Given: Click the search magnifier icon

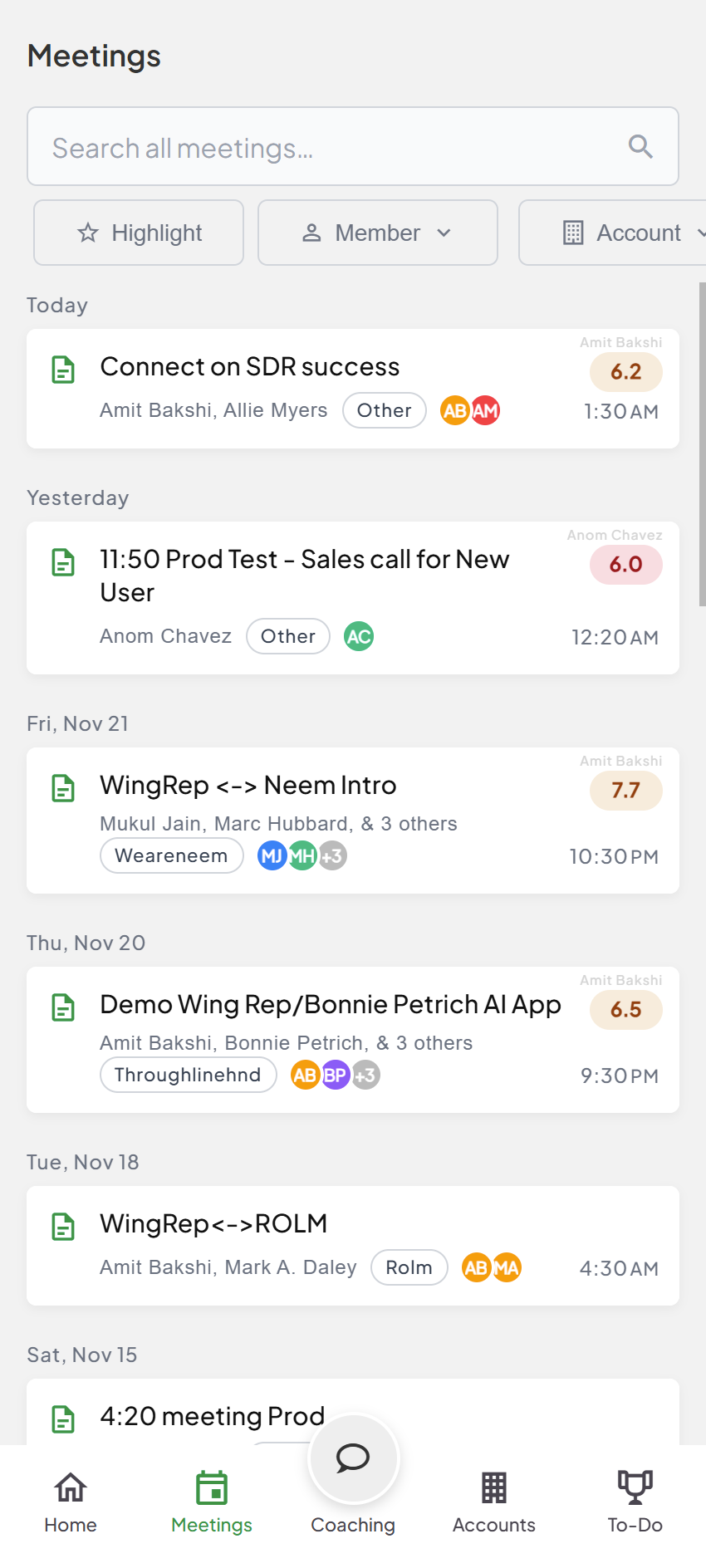Looking at the screenshot, I should [640, 147].
